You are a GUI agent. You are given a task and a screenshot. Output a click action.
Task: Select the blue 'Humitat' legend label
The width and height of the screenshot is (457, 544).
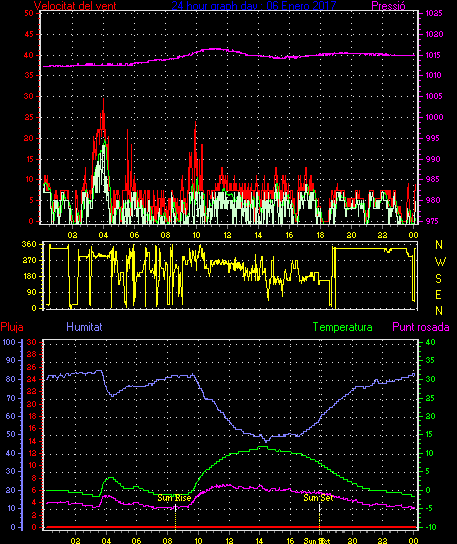(84, 327)
